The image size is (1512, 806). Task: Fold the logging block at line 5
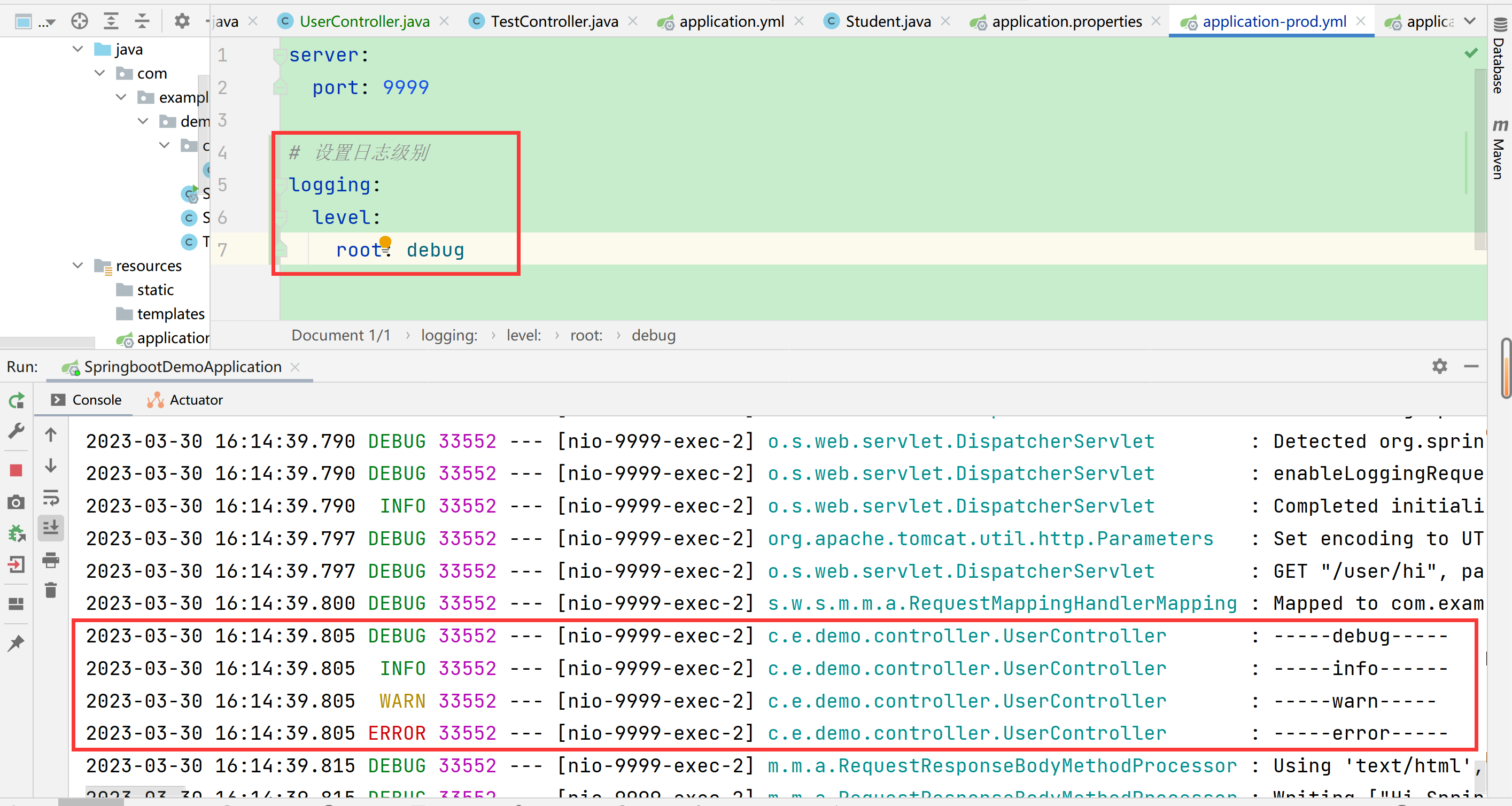point(280,185)
